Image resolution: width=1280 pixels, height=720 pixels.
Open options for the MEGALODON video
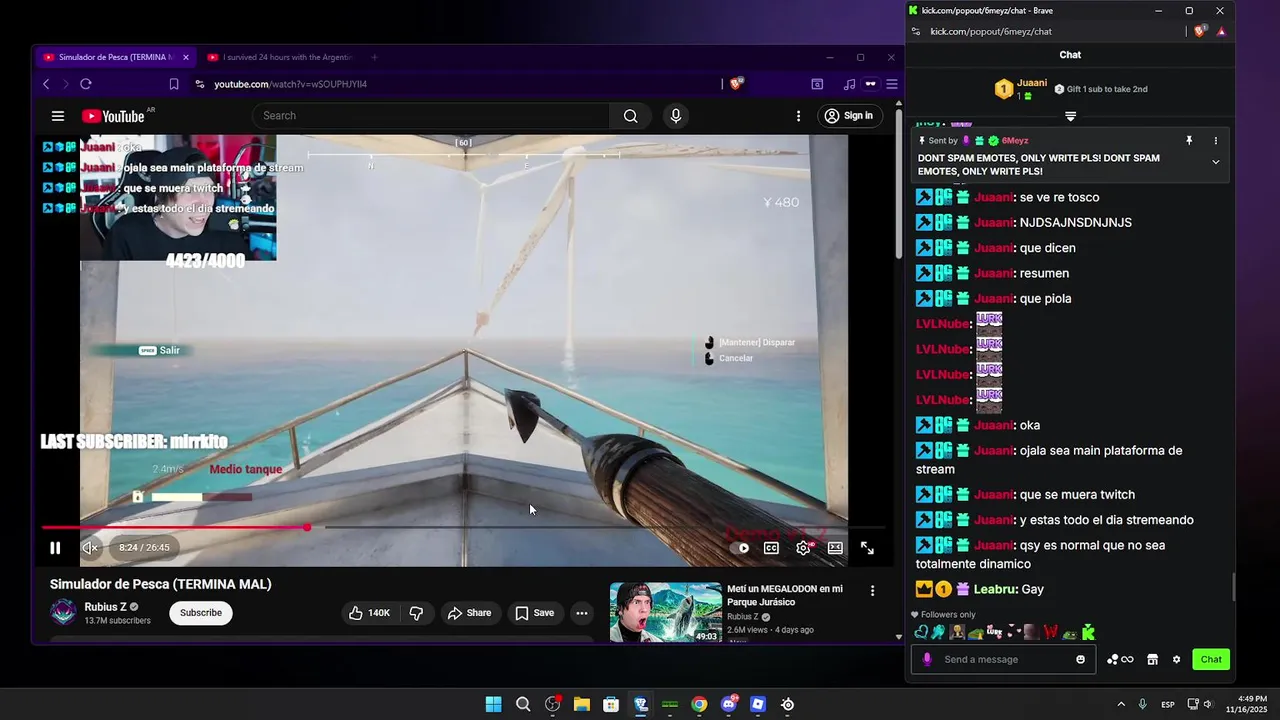(x=872, y=591)
